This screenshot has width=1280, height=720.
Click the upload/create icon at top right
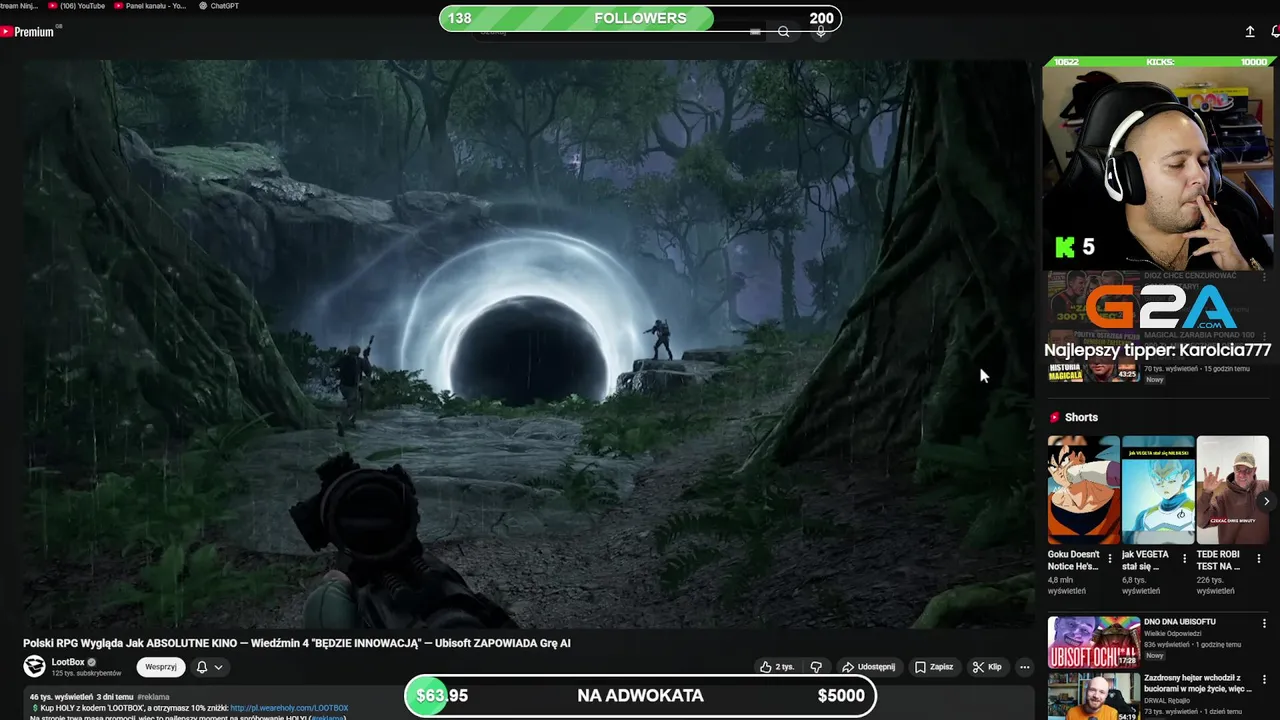[1250, 32]
